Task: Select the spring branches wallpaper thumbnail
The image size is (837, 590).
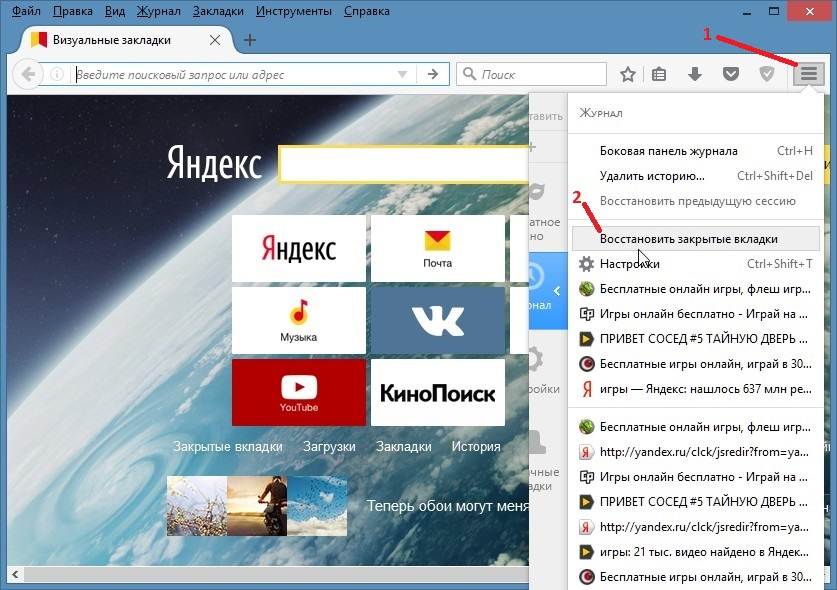Action: pos(197,506)
